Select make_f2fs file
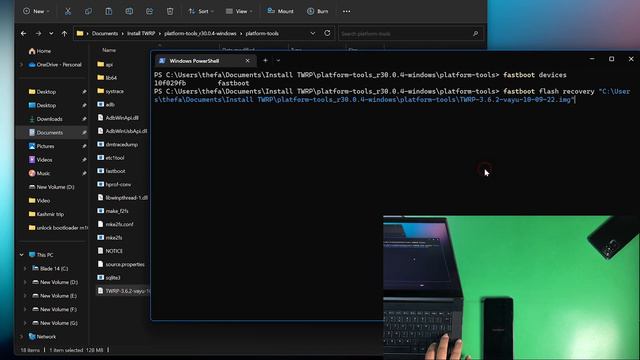Screen dimensions: 640x360 click(117, 211)
